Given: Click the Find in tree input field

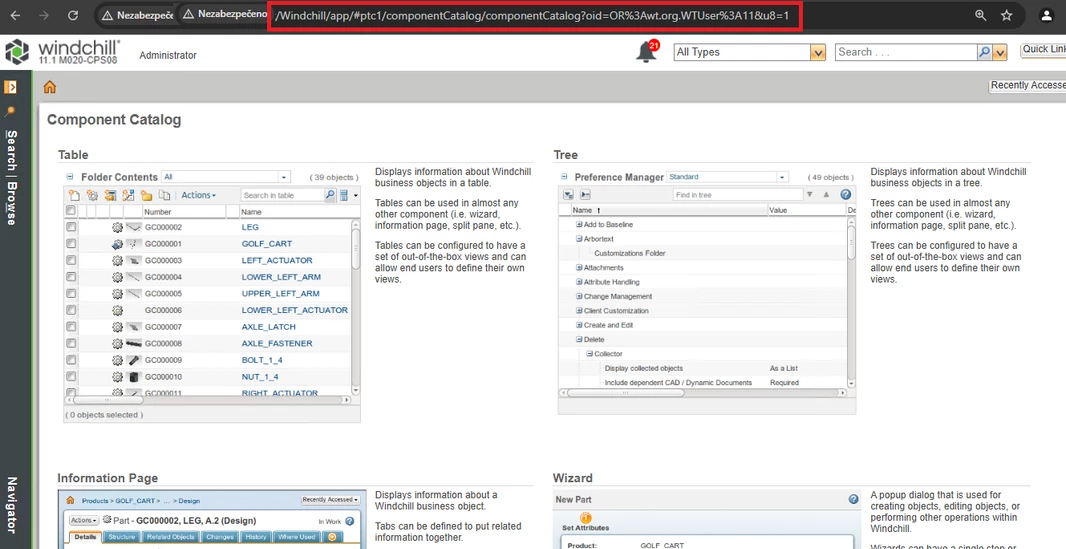Looking at the screenshot, I should (x=737, y=195).
